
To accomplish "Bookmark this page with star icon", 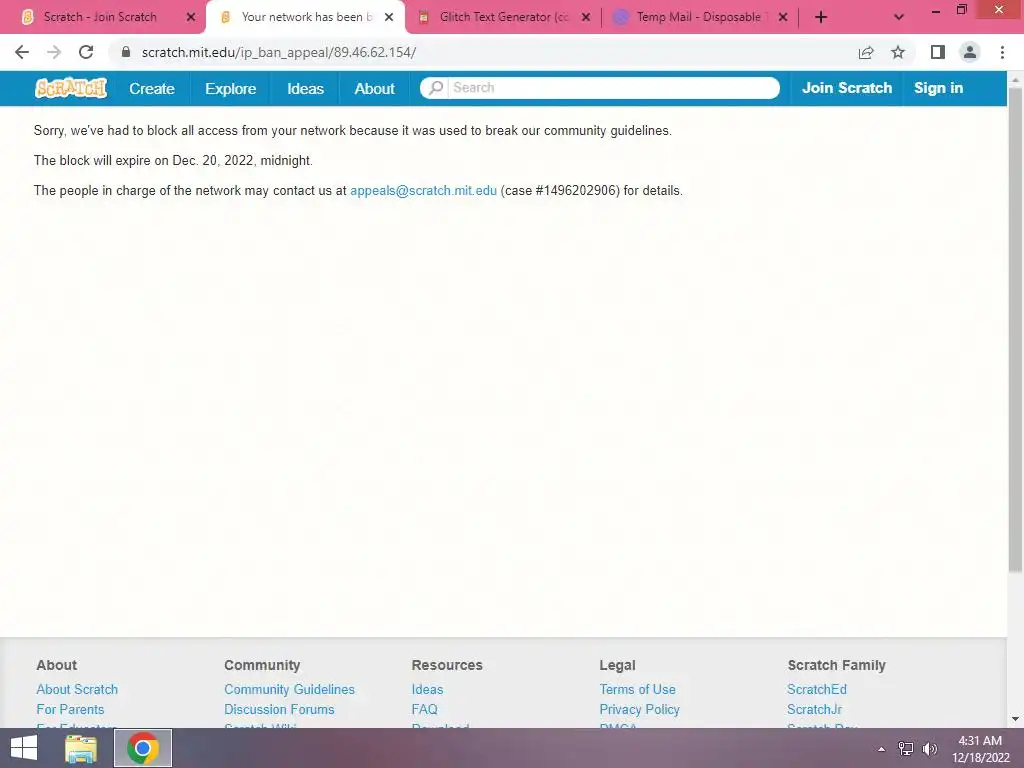I will tap(898, 52).
